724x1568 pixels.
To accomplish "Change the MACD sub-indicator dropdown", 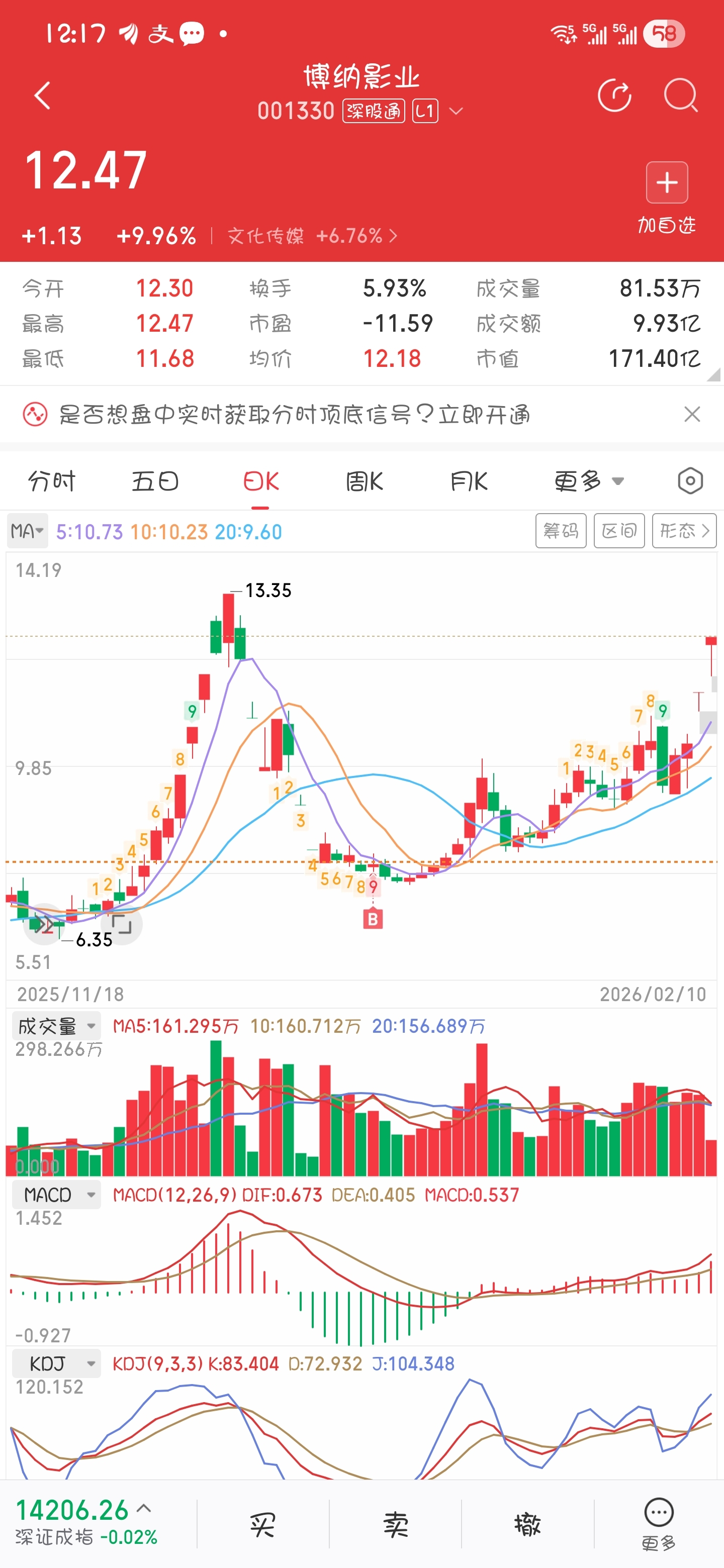I will 56,1195.
